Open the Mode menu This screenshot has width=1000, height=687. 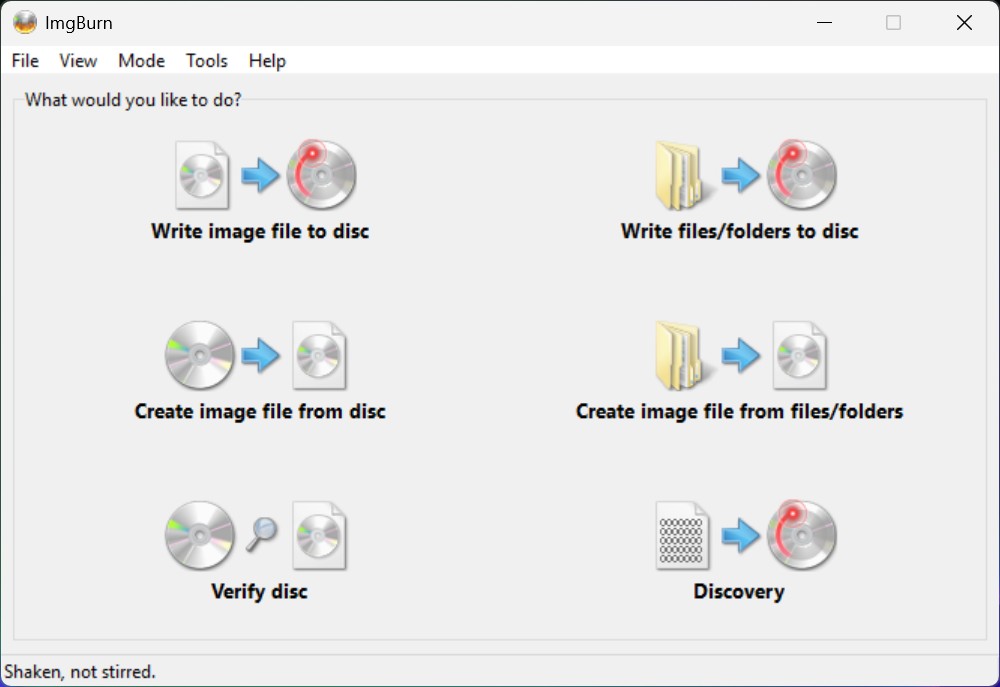(x=141, y=61)
